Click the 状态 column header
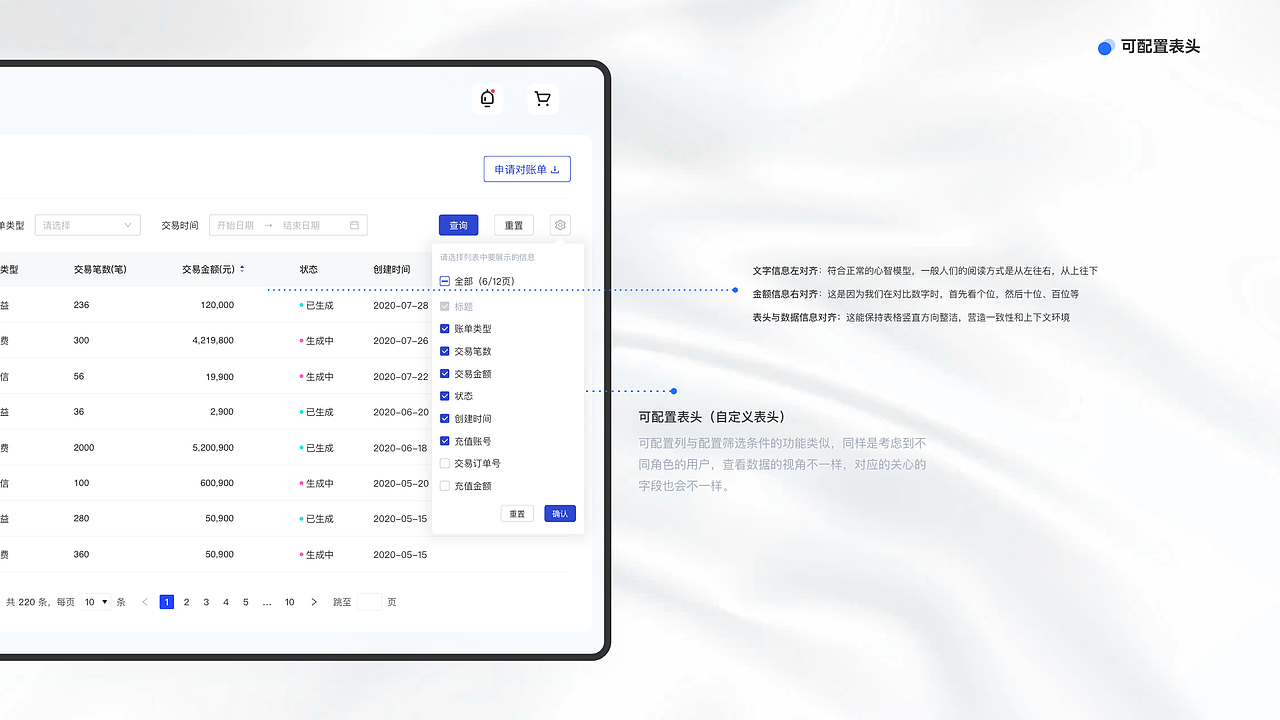Viewport: 1280px width, 720px height. pyautogui.click(x=309, y=269)
